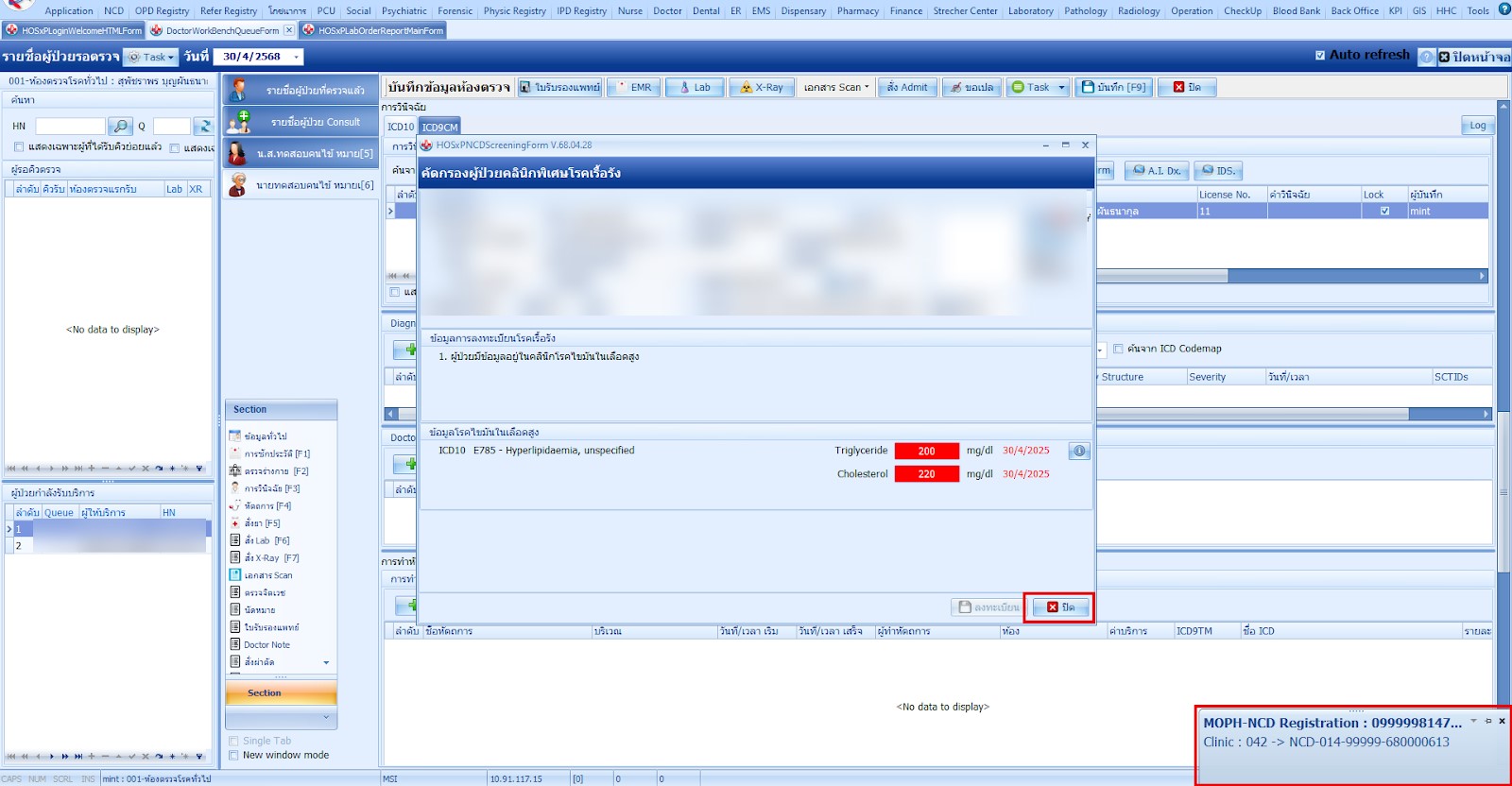
Task: Switch to the ICD9CM tab
Action: coord(439,127)
